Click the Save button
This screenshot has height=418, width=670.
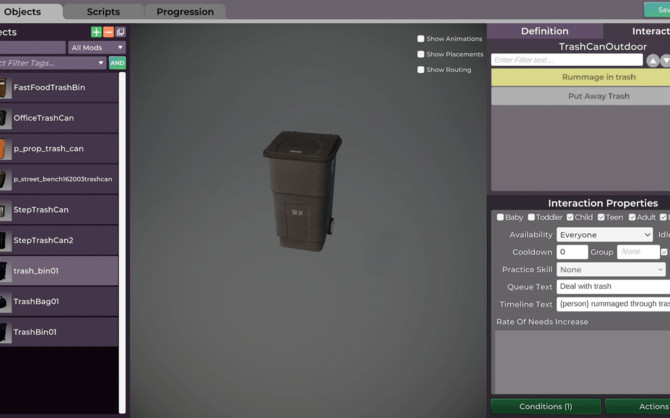657,10
